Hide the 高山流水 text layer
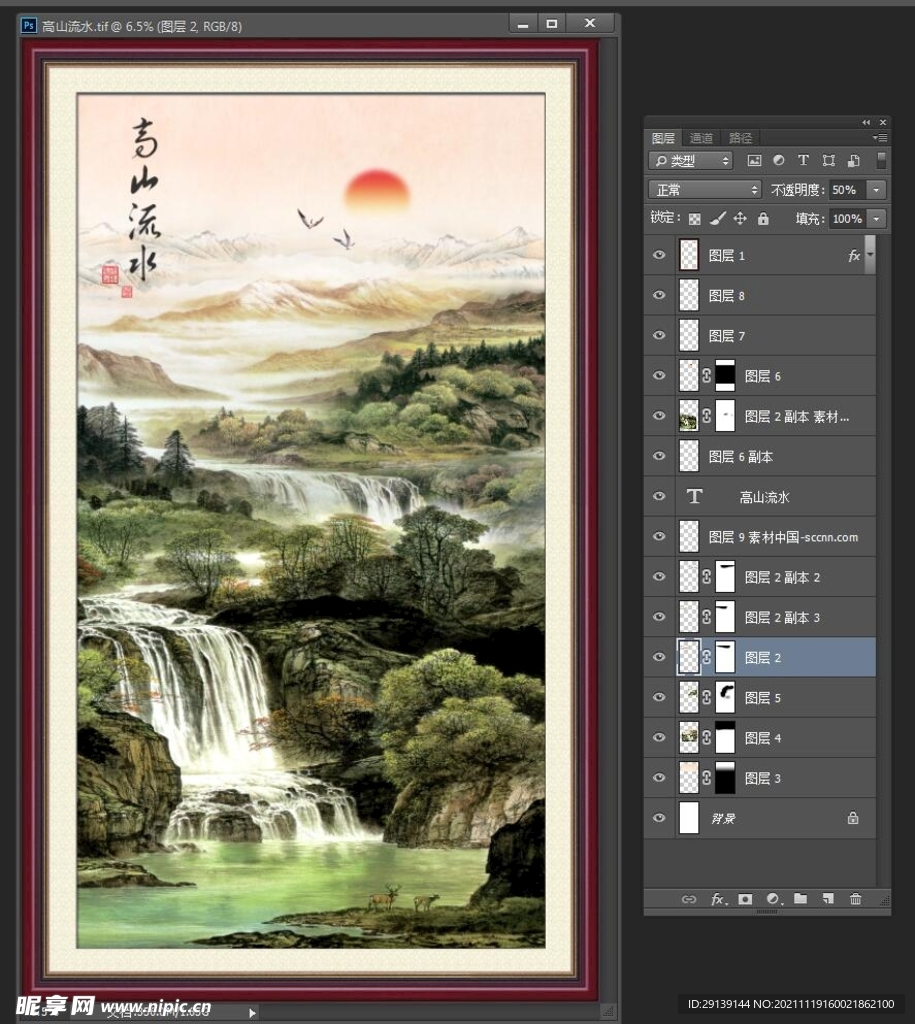915x1024 pixels. (659, 496)
